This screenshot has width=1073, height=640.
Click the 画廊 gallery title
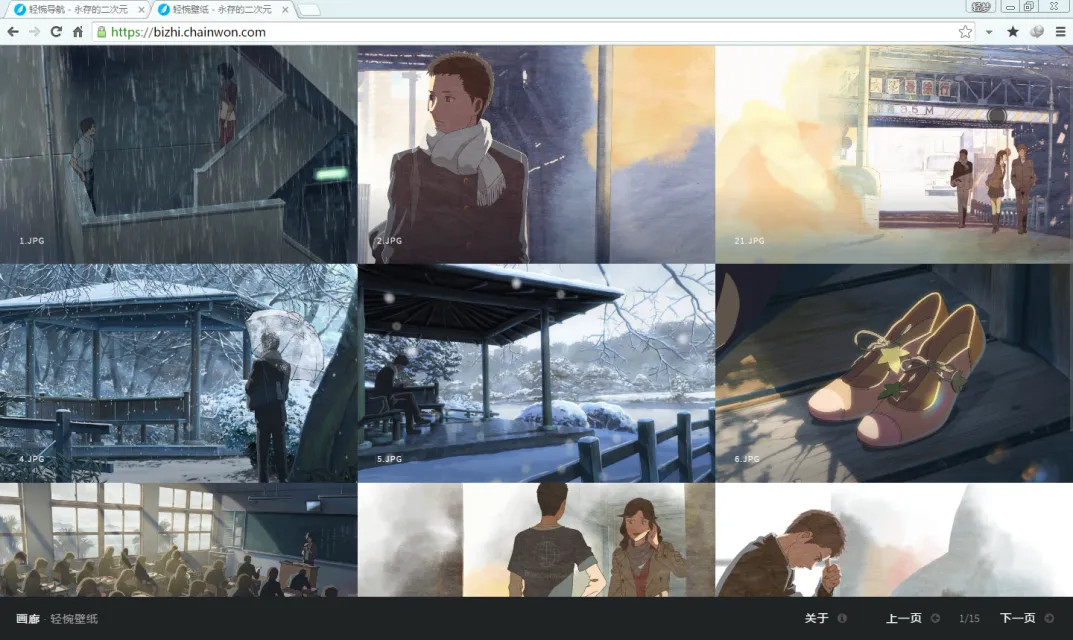[28, 619]
